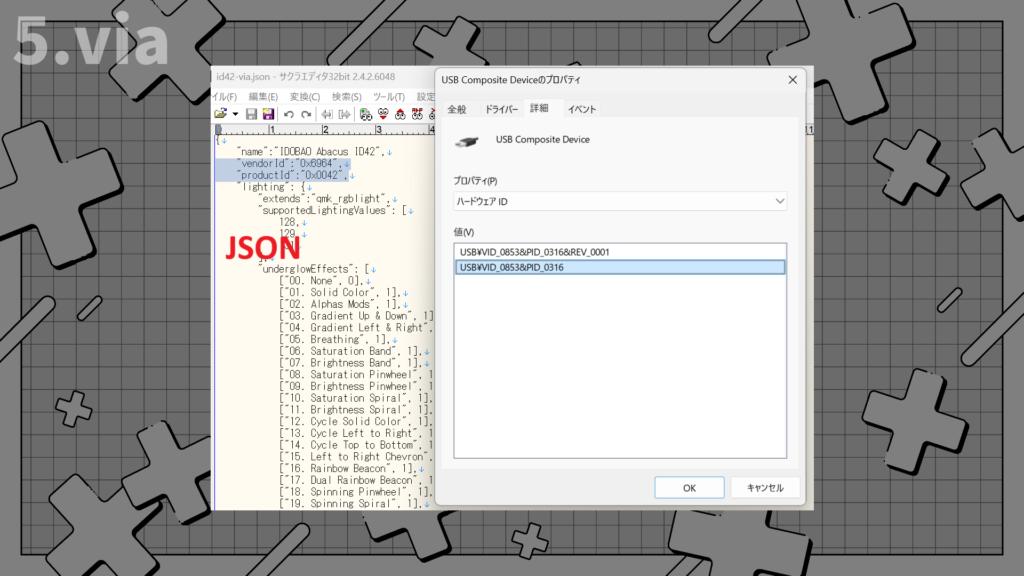Click the Save floppy disk icon
Image resolution: width=1024 pixels, height=576 pixels.
(x=252, y=114)
